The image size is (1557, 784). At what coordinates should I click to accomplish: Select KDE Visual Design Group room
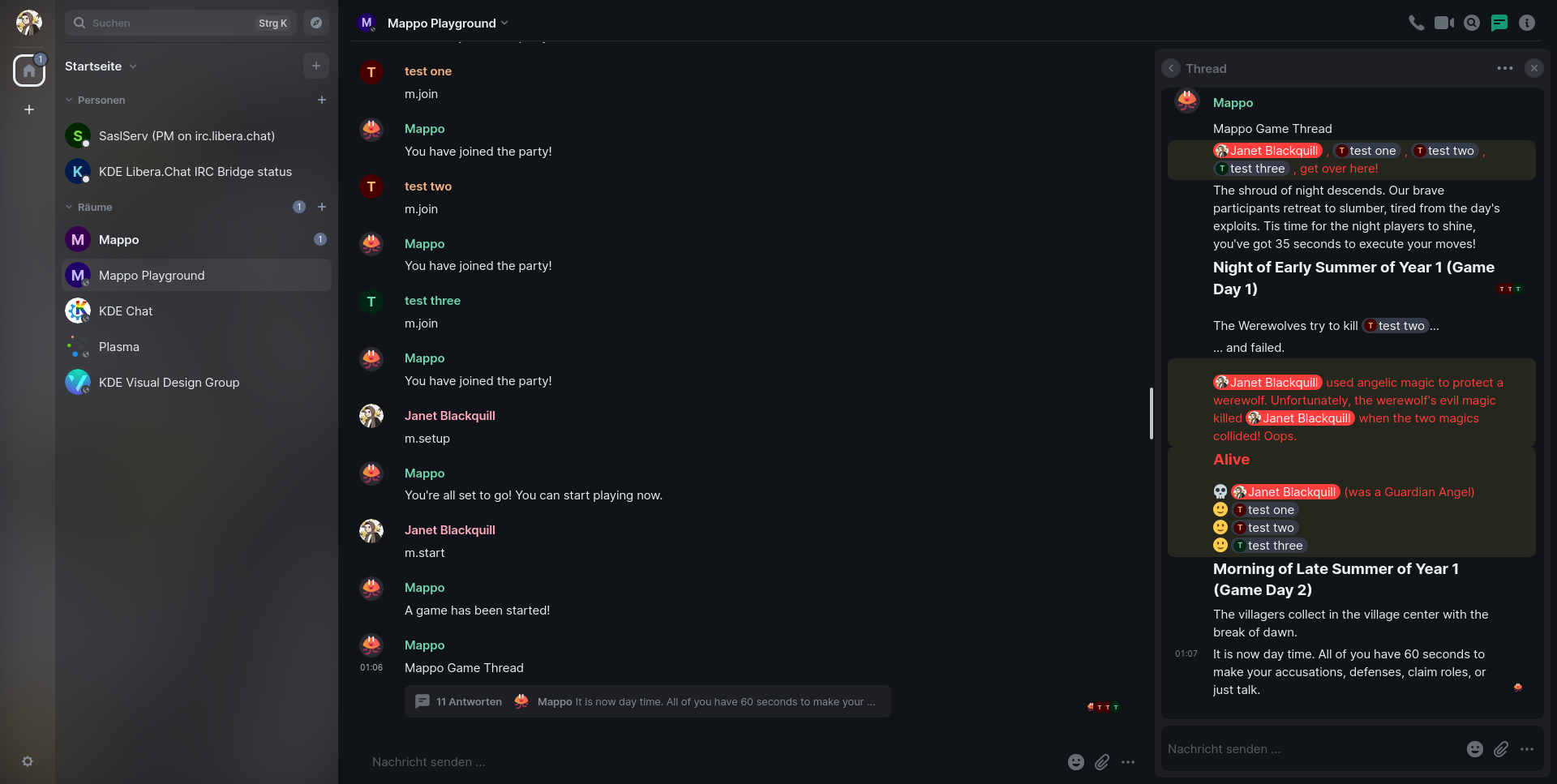click(x=169, y=383)
